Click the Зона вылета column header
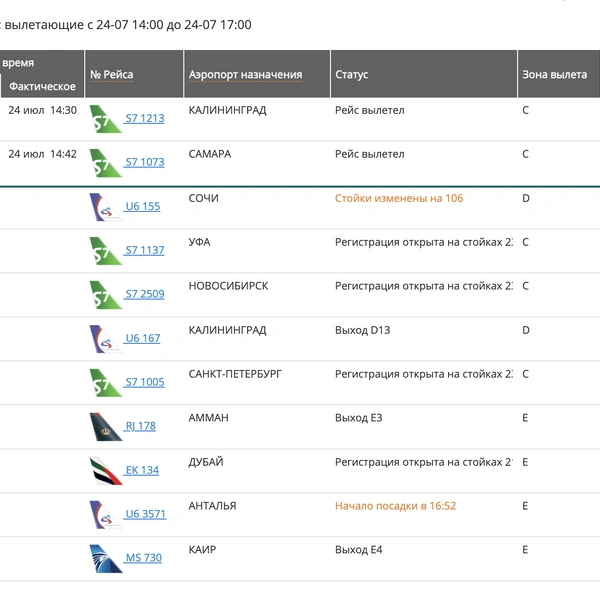This screenshot has width=600, height=600. tap(554, 75)
